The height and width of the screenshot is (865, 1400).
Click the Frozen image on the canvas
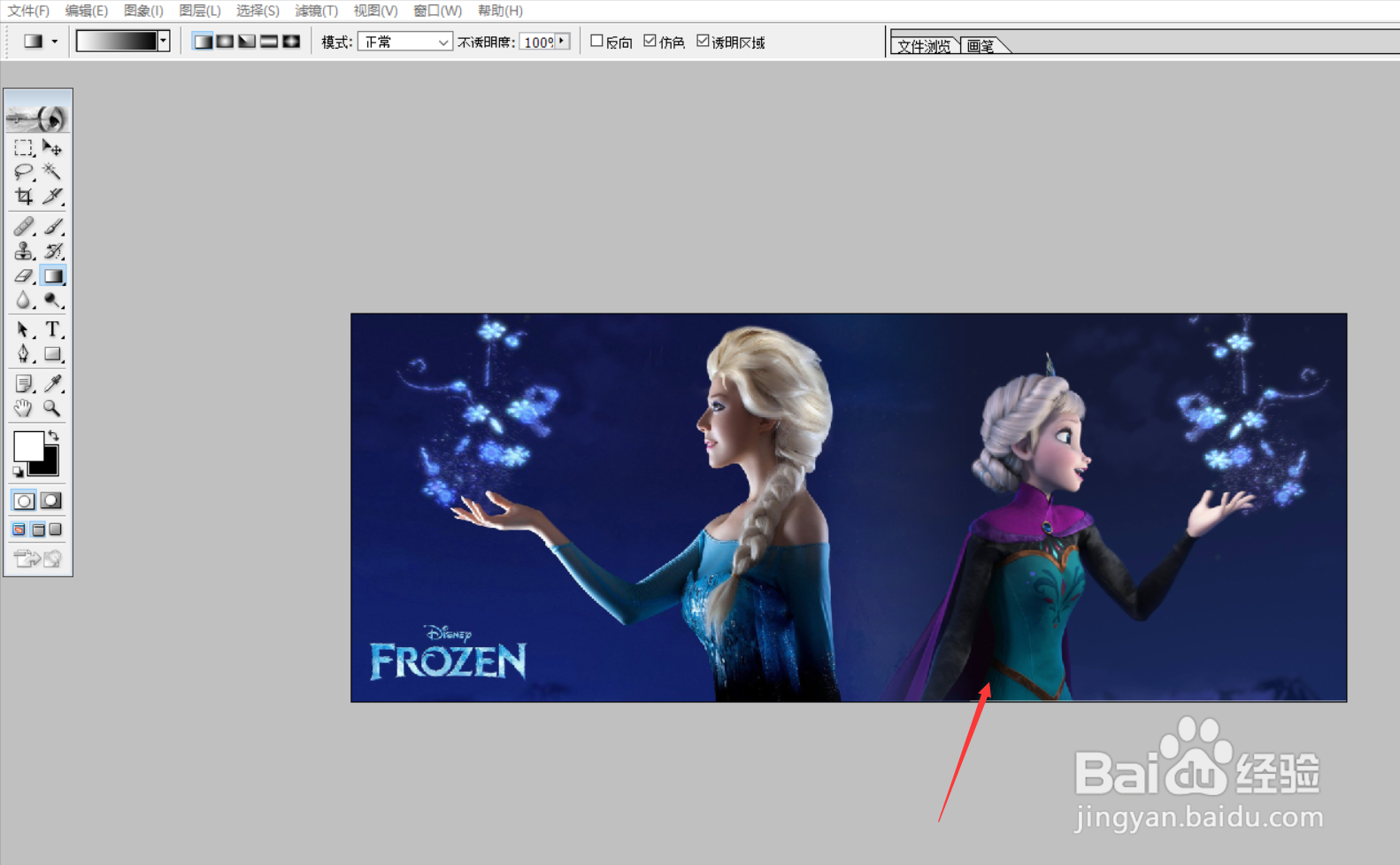[849, 507]
